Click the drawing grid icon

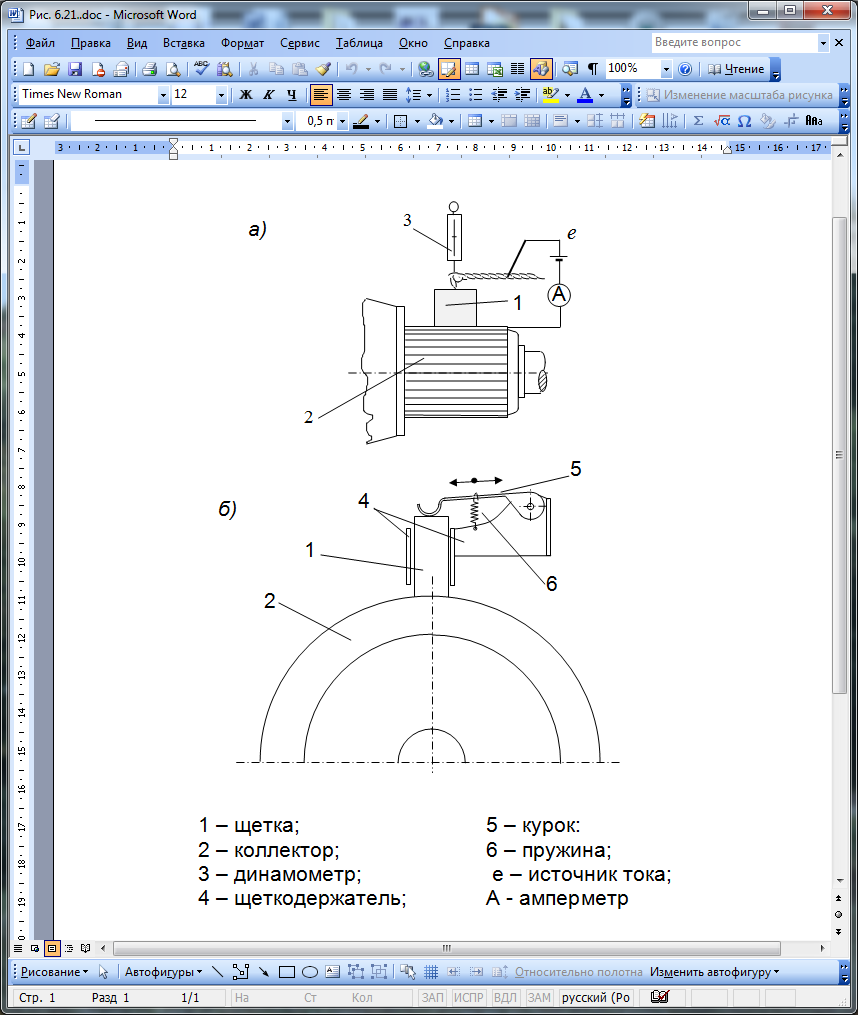tap(431, 972)
